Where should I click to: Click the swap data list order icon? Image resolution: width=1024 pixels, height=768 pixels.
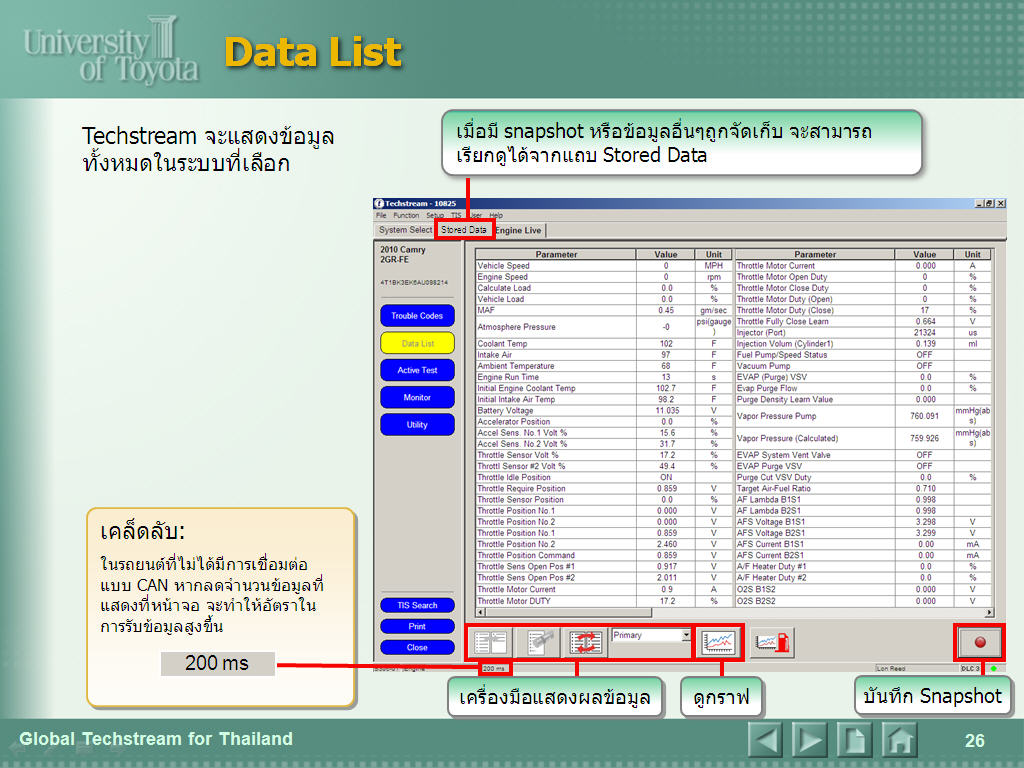click(x=585, y=643)
